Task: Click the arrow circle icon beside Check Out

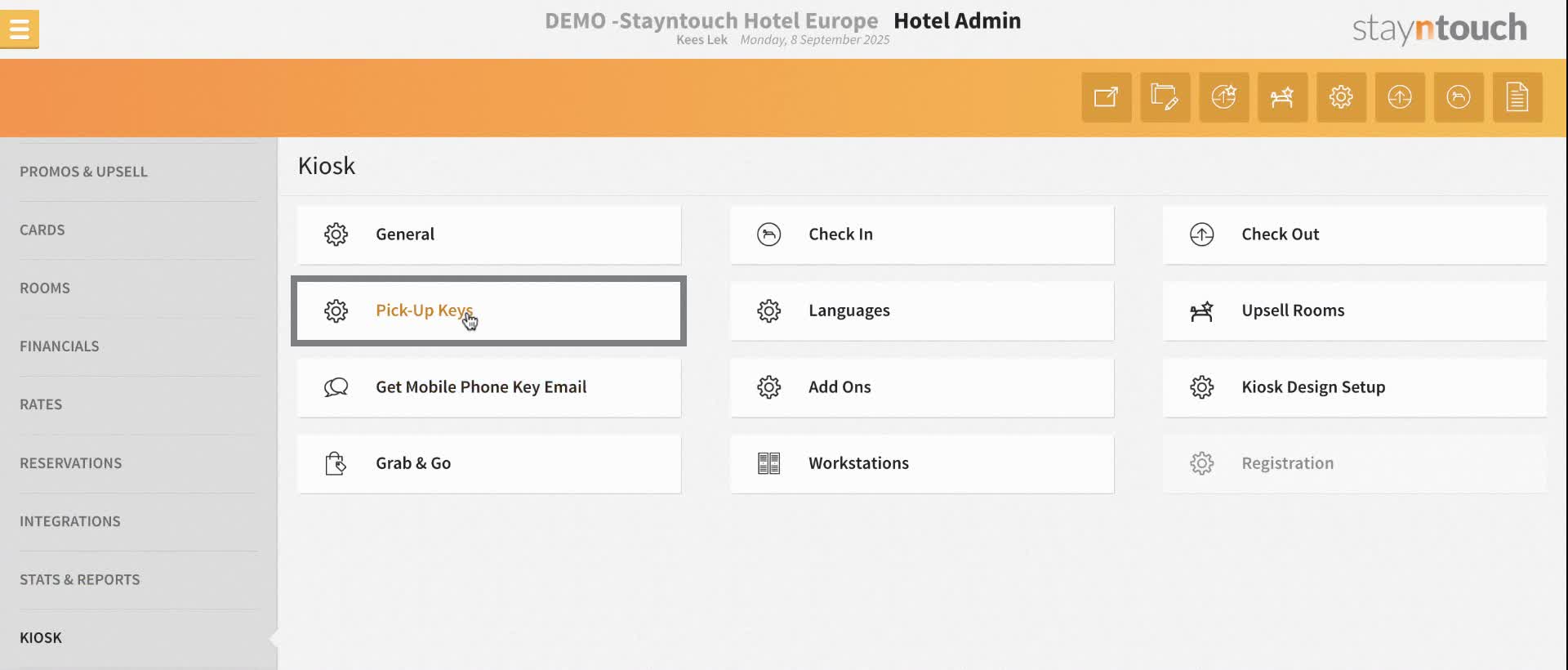Action: tap(1201, 234)
